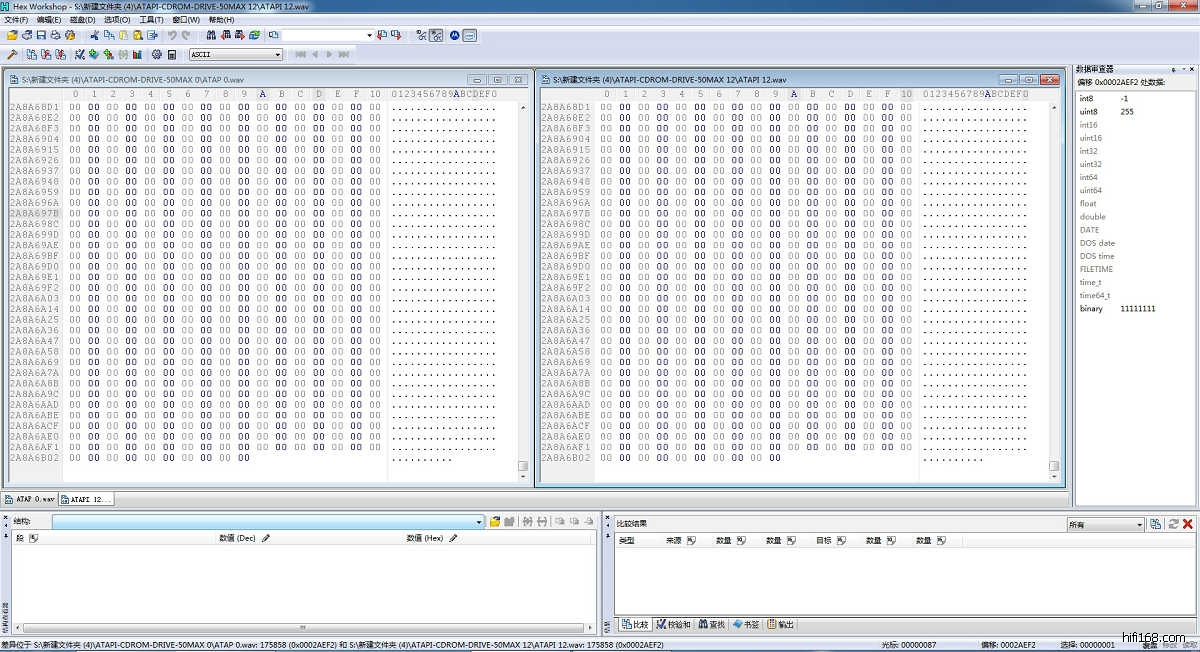The height and width of the screenshot is (652, 1200).
Task: Toggle the rightmost panel display button in toolbar
Action: [x=470, y=35]
